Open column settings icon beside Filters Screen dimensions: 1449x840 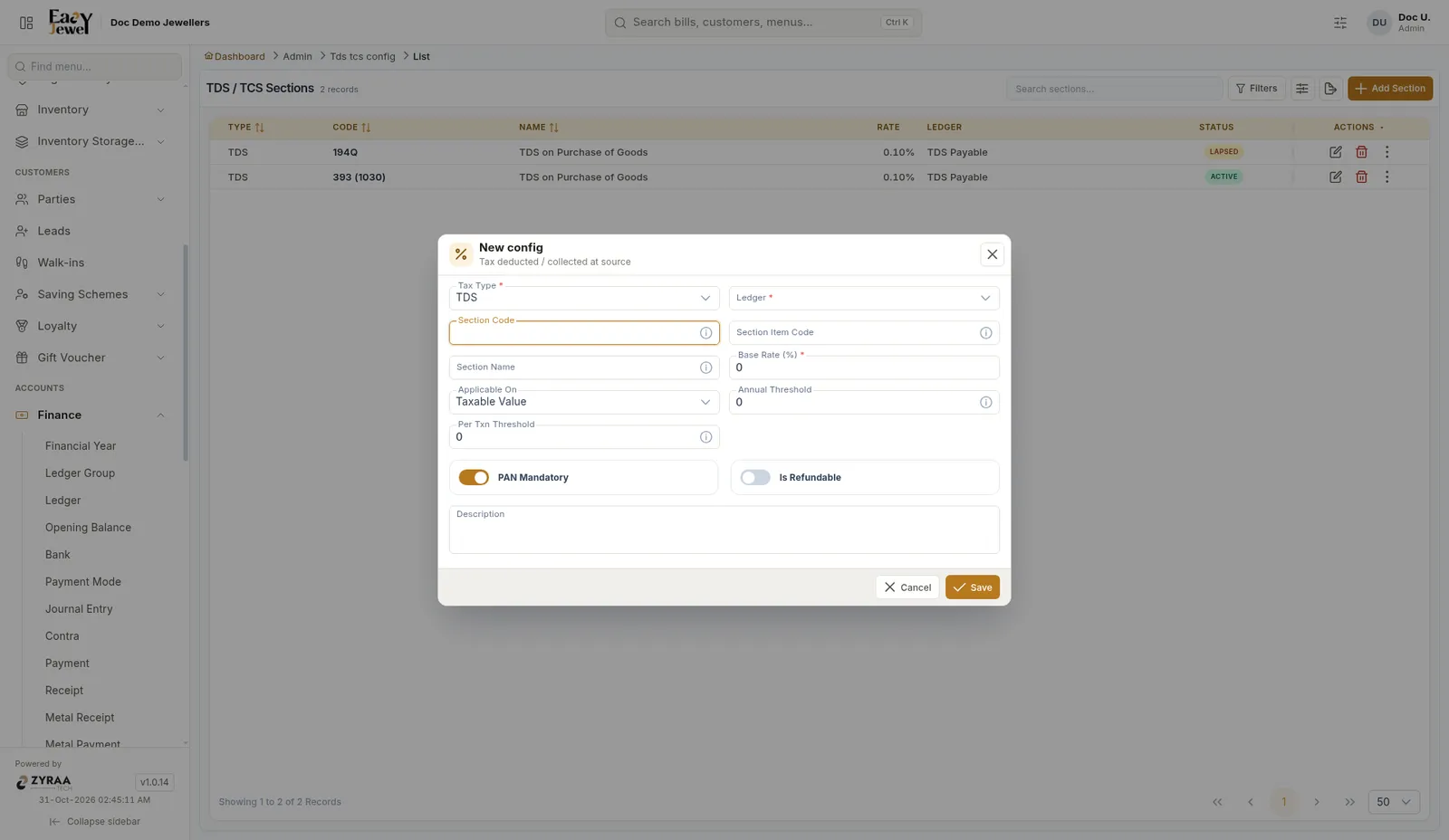(x=1301, y=89)
